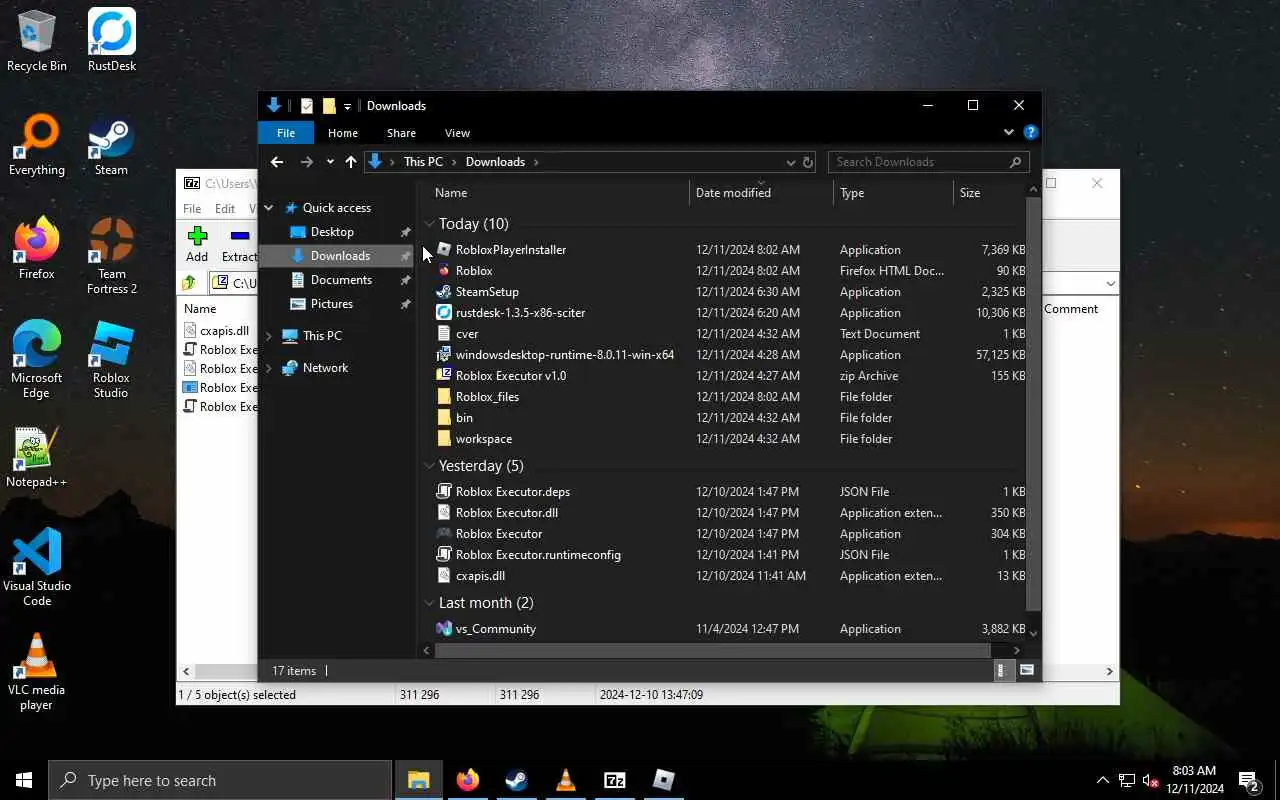This screenshot has height=800, width=1280.
Task: Go back using Explorer back arrow
Action: [x=277, y=162]
